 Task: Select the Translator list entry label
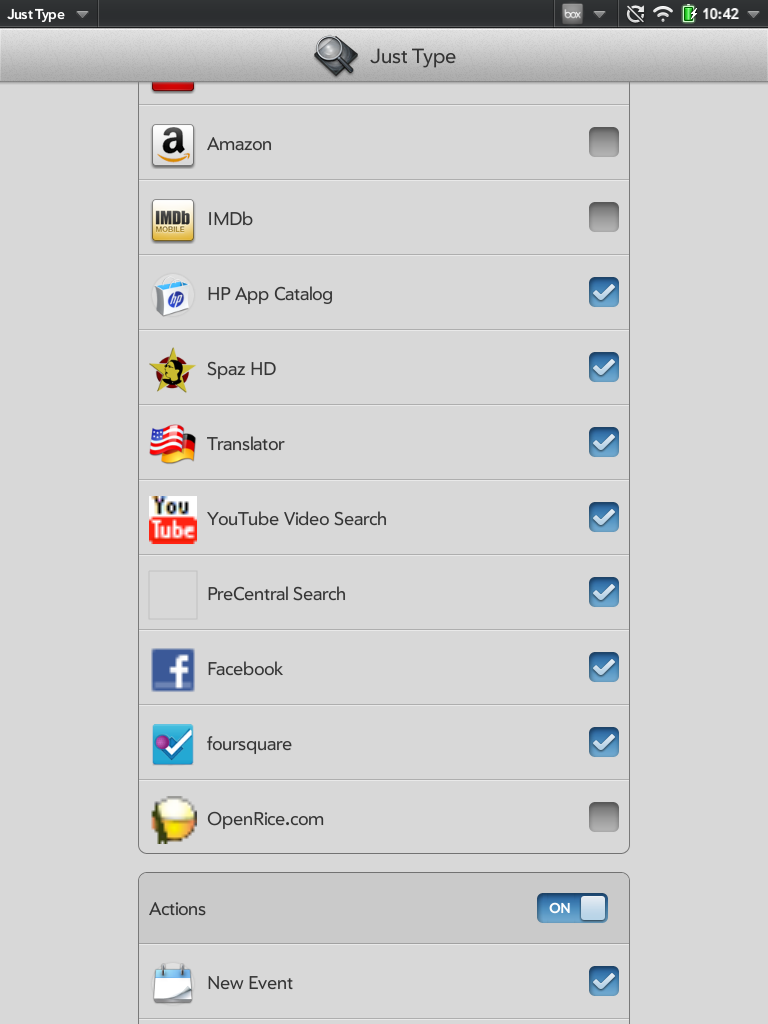[246, 444]
